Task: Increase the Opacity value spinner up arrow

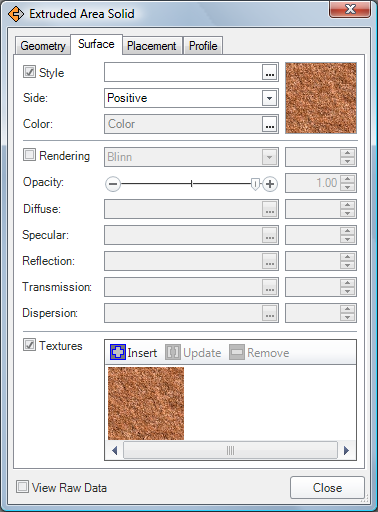Action: tap(348, 179)
